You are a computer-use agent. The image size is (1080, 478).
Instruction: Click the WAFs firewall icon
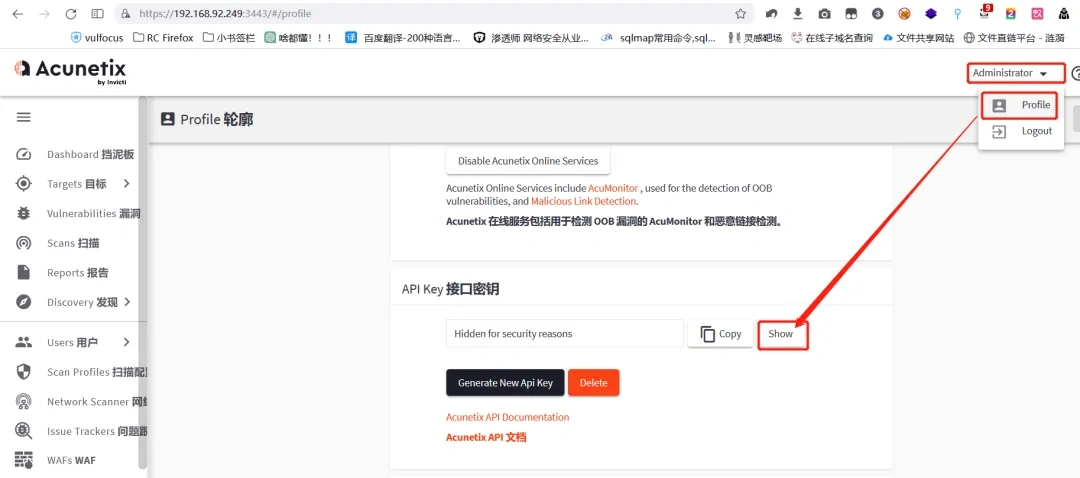(23, 459)
